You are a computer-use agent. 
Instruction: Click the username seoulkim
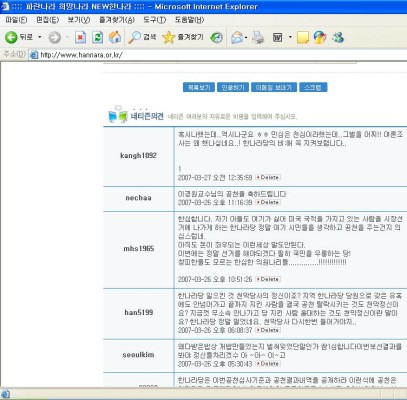(138, 355)
